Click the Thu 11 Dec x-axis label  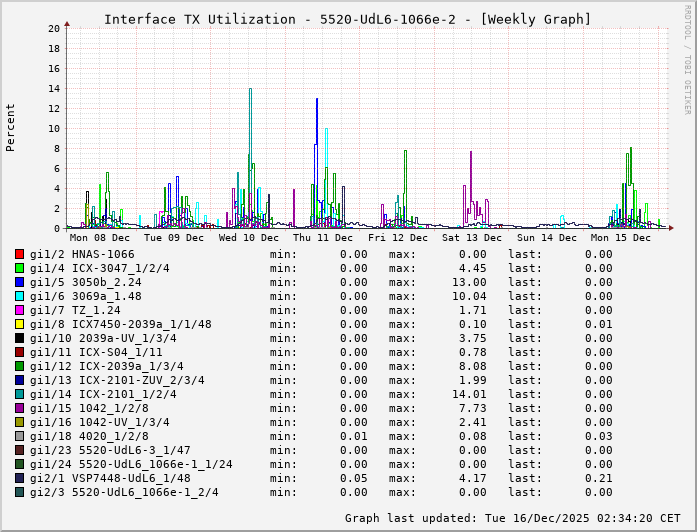323,238
